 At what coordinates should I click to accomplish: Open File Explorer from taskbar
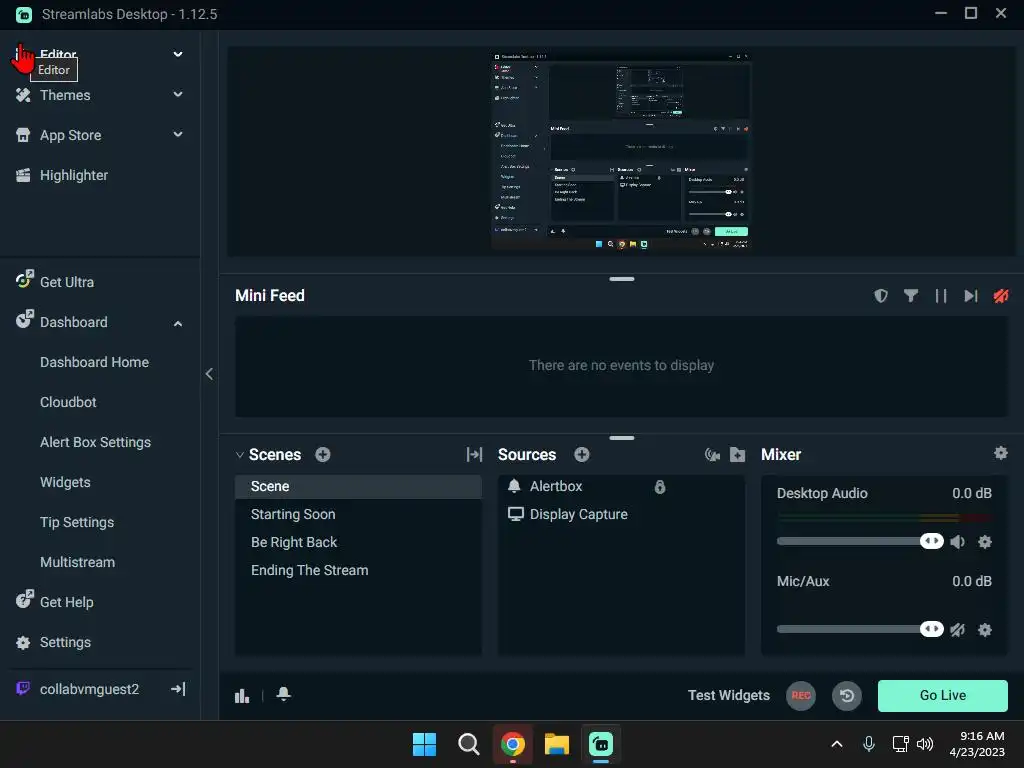coord(557,744)
